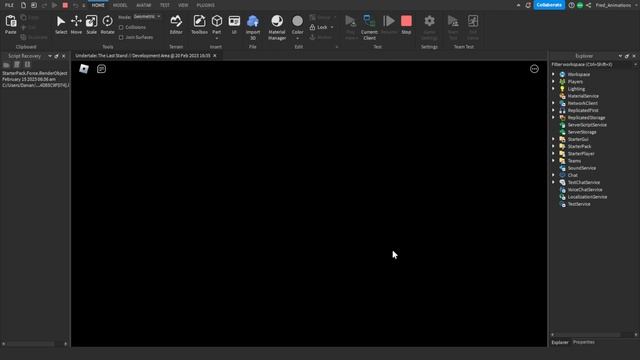This screenshot has width=640, height=360.
Task: Pop out the Explorer panel
Action: (x=627, y=56)
